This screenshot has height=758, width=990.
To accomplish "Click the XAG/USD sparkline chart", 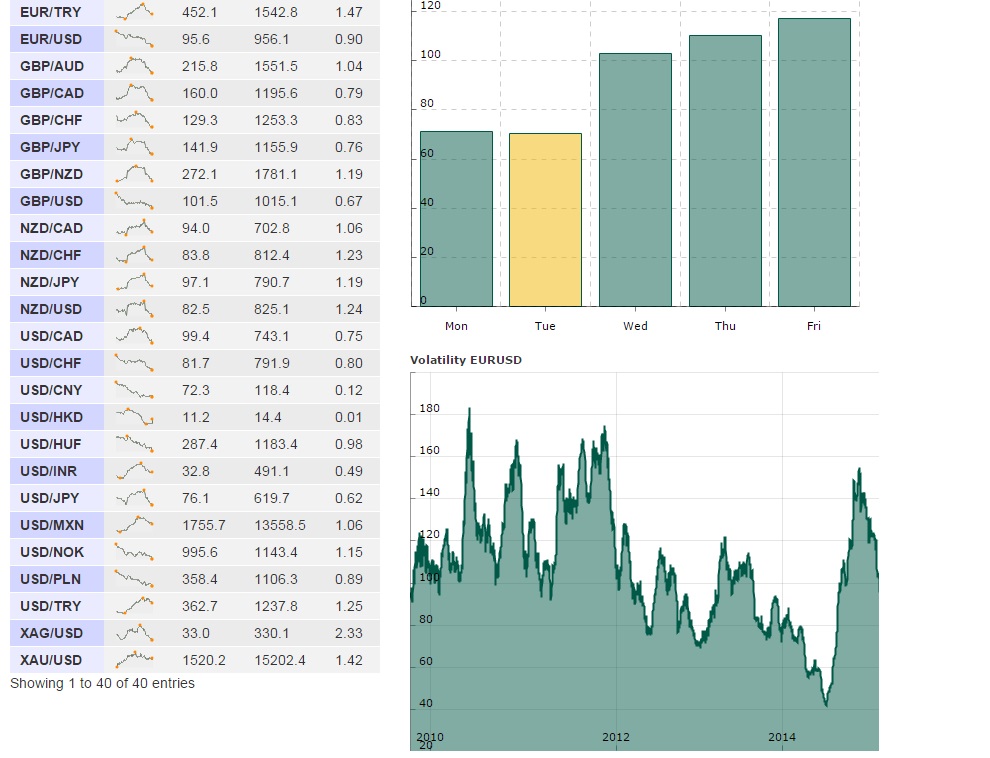I will (x=134, y=633).
